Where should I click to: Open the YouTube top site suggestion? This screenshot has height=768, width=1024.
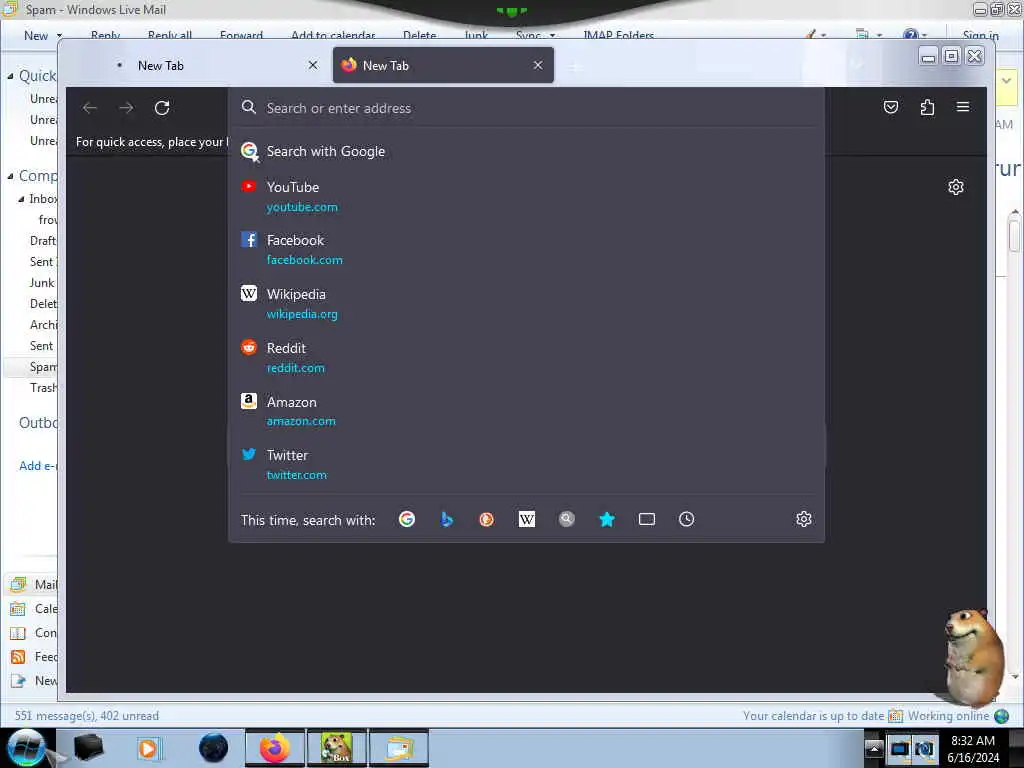click(526, 197)
